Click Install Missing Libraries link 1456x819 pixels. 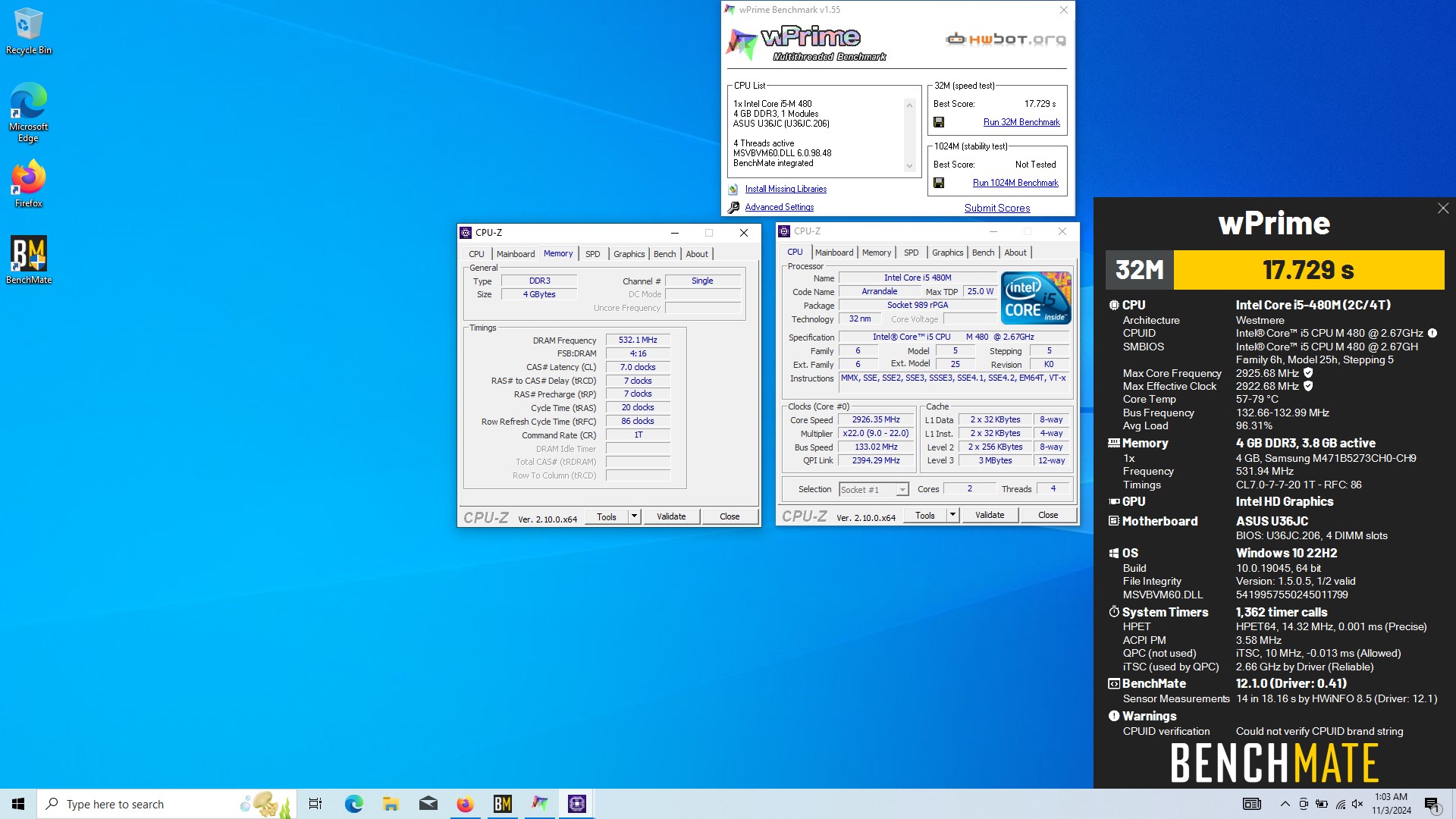[786, 189]
